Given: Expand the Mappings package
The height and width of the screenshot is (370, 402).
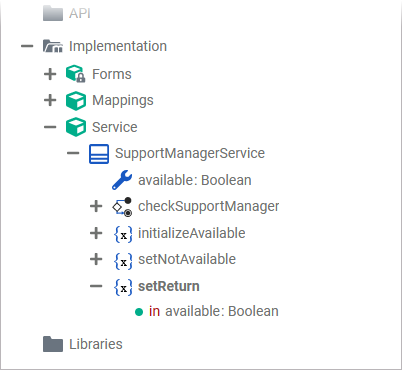Looking at the screenshot, I should click(50, 100).
